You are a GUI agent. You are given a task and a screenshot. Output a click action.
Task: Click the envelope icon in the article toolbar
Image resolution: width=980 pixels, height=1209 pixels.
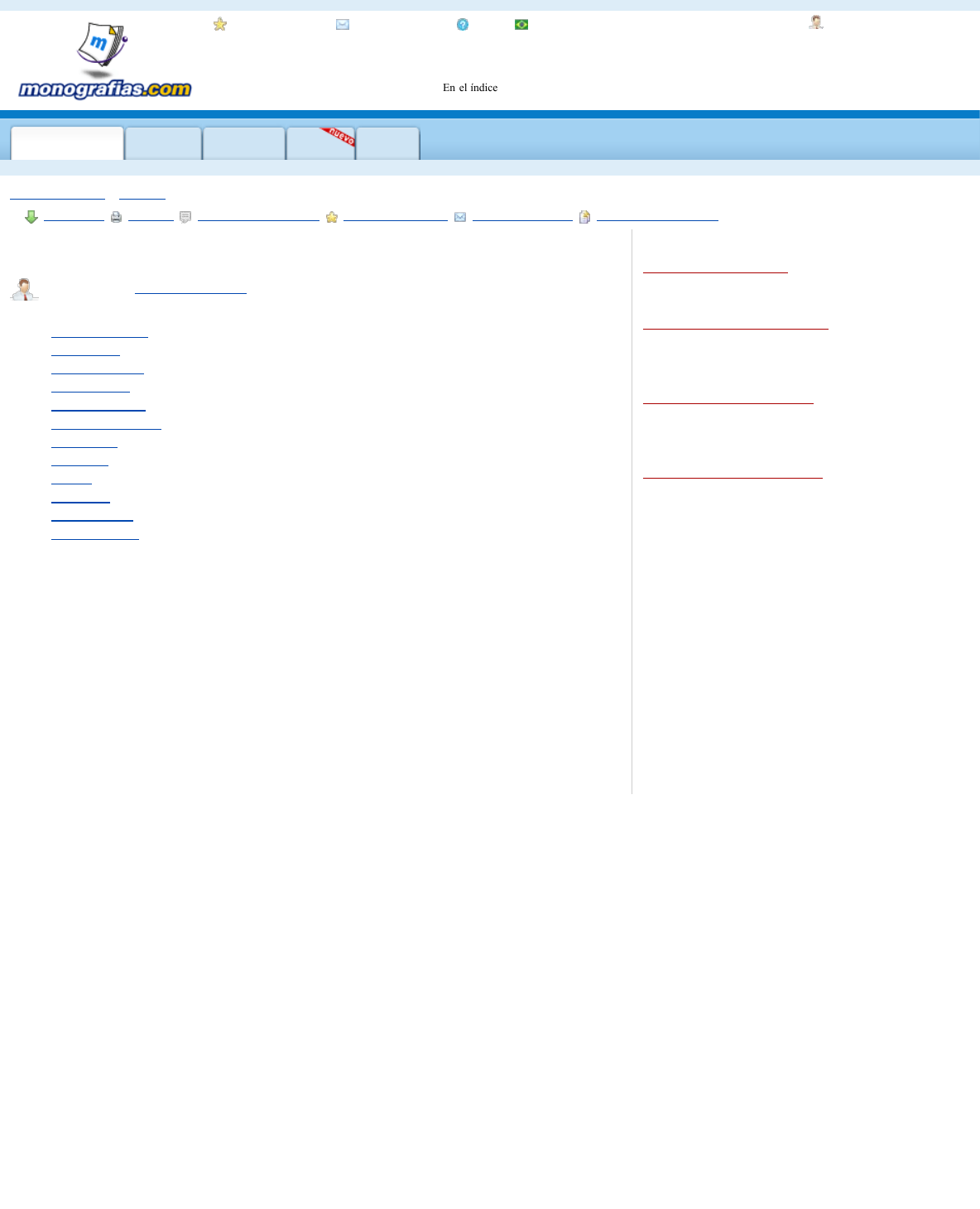point(460,217)
